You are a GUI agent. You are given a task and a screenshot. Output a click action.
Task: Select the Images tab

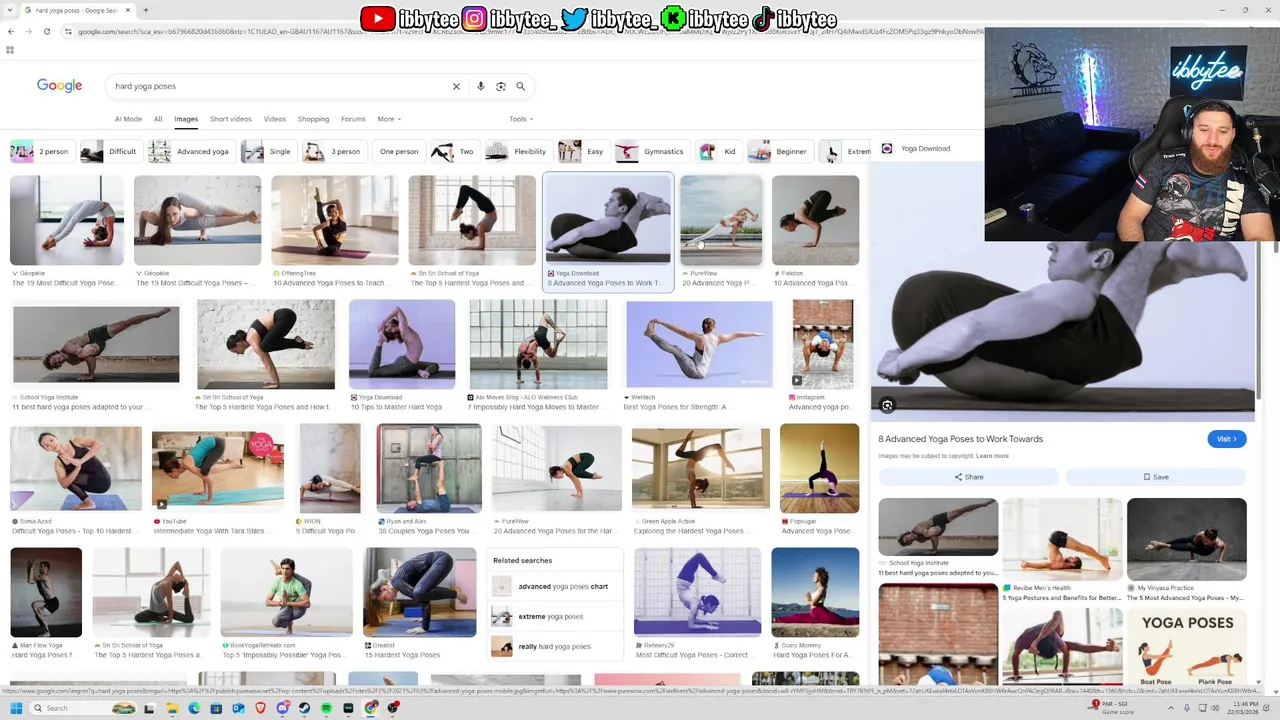[186, 119]
